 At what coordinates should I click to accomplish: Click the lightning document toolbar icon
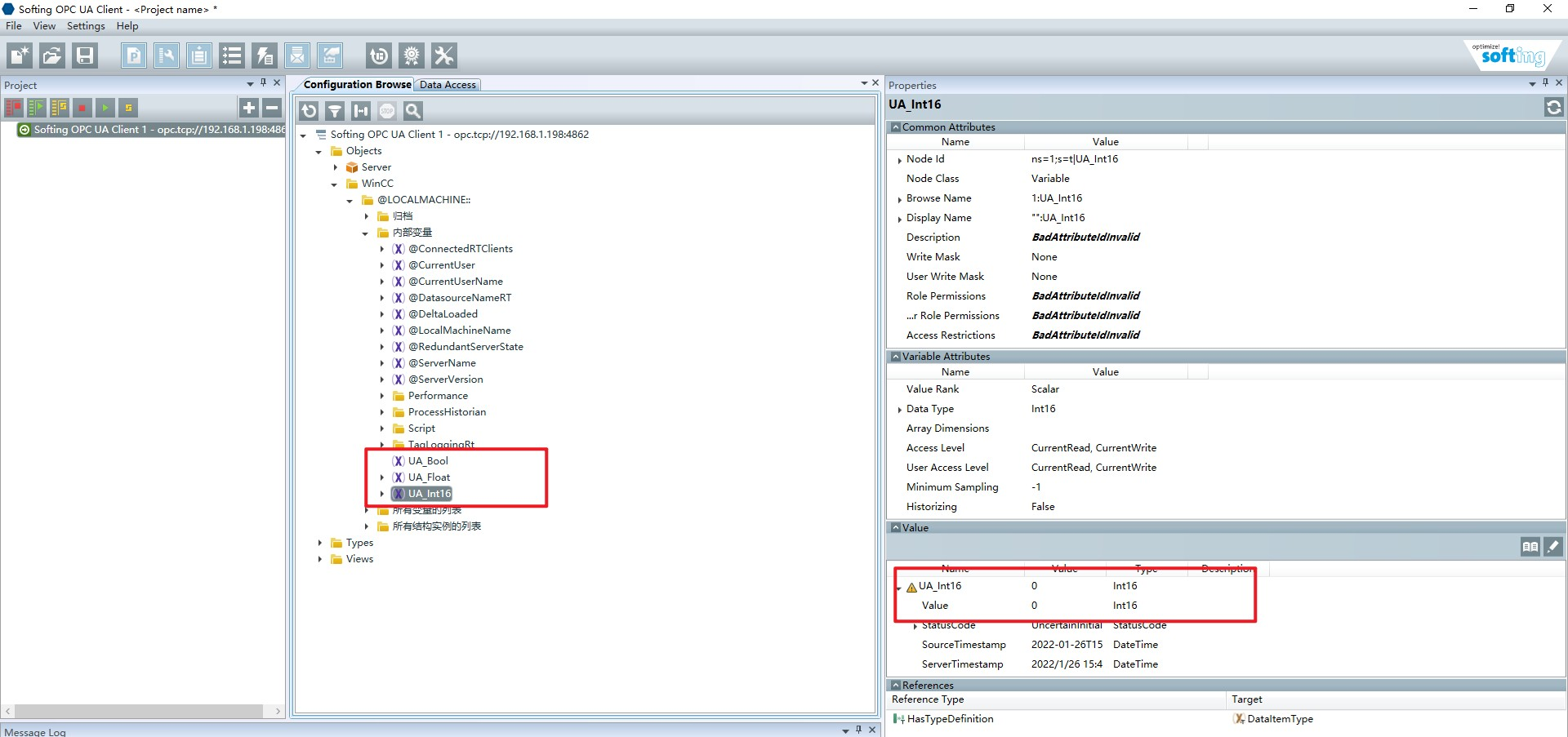(265, 55)
